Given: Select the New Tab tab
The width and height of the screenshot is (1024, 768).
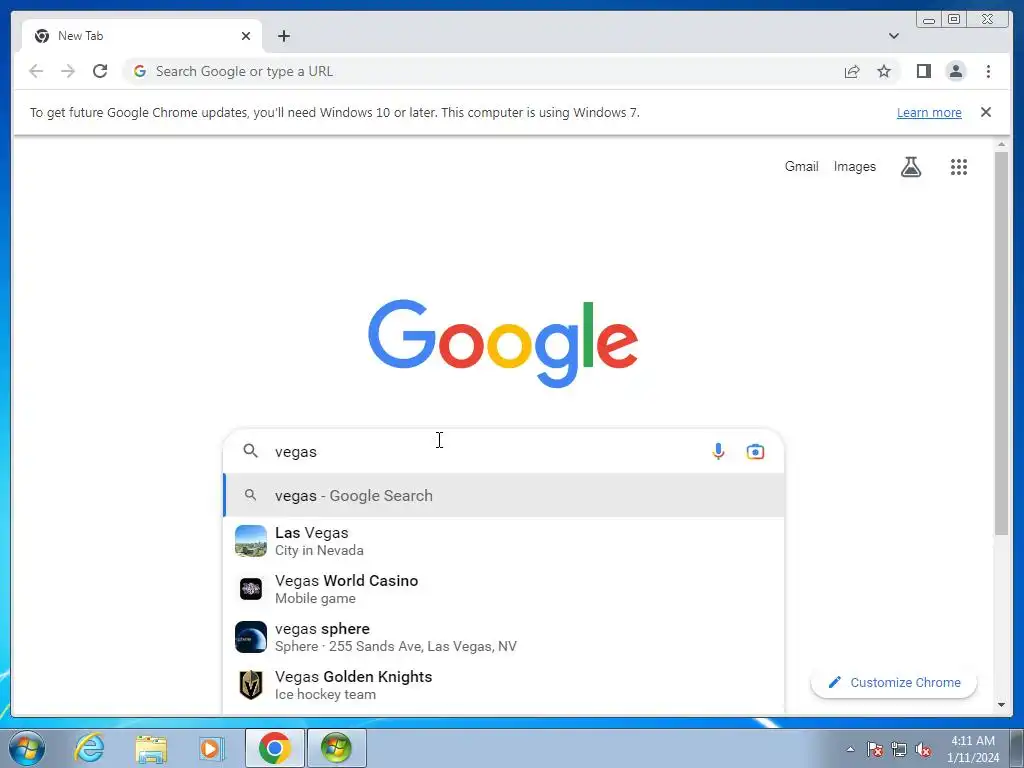Looking at the screenshot, I should pyautogui.click(x=142, y=36).
